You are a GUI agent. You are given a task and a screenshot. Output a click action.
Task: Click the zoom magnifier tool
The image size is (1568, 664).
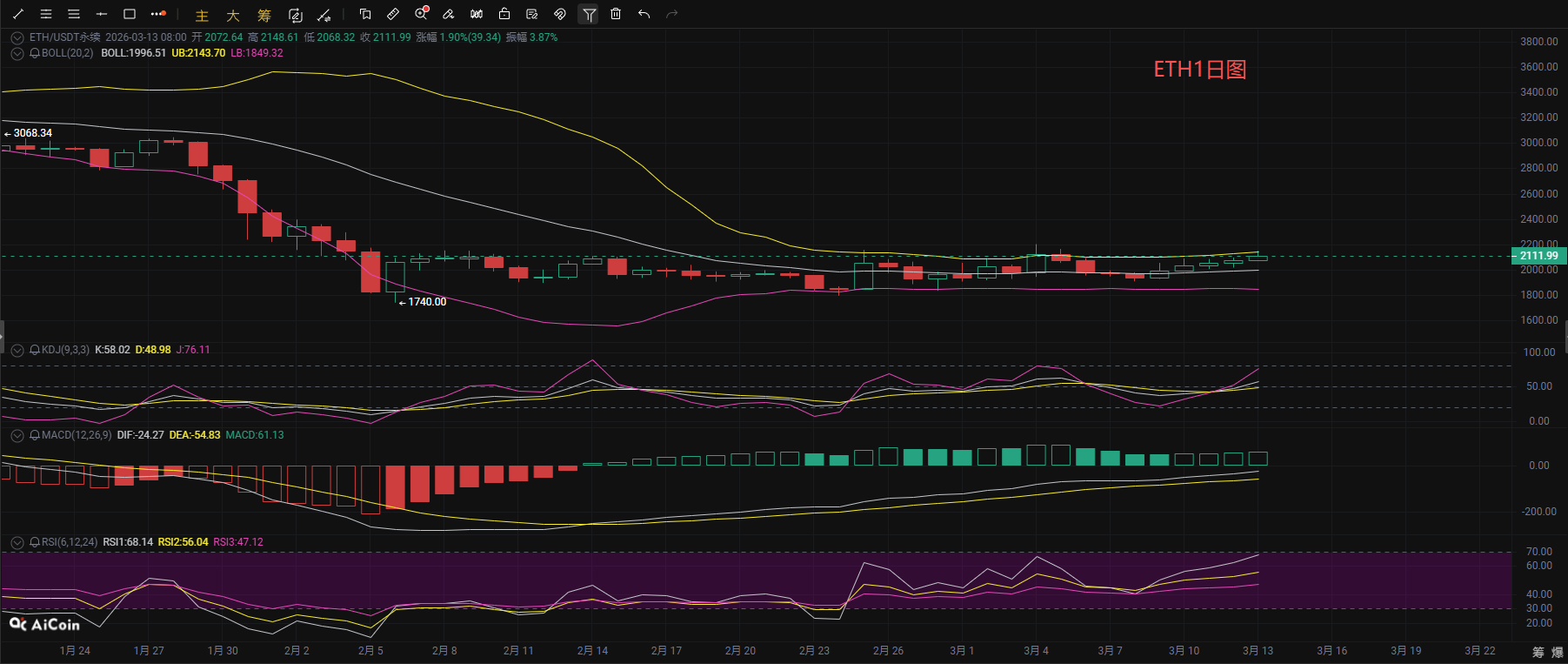pyautogui.click(x=422, y=14)
